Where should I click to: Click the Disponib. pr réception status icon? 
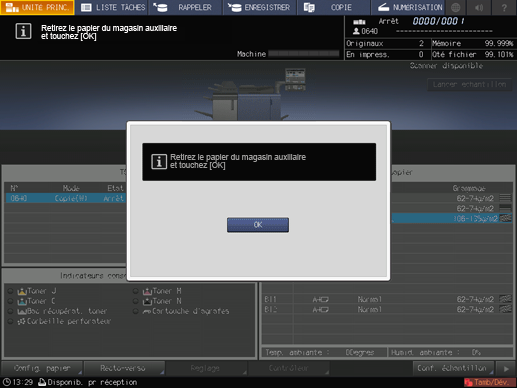[42, 382]
